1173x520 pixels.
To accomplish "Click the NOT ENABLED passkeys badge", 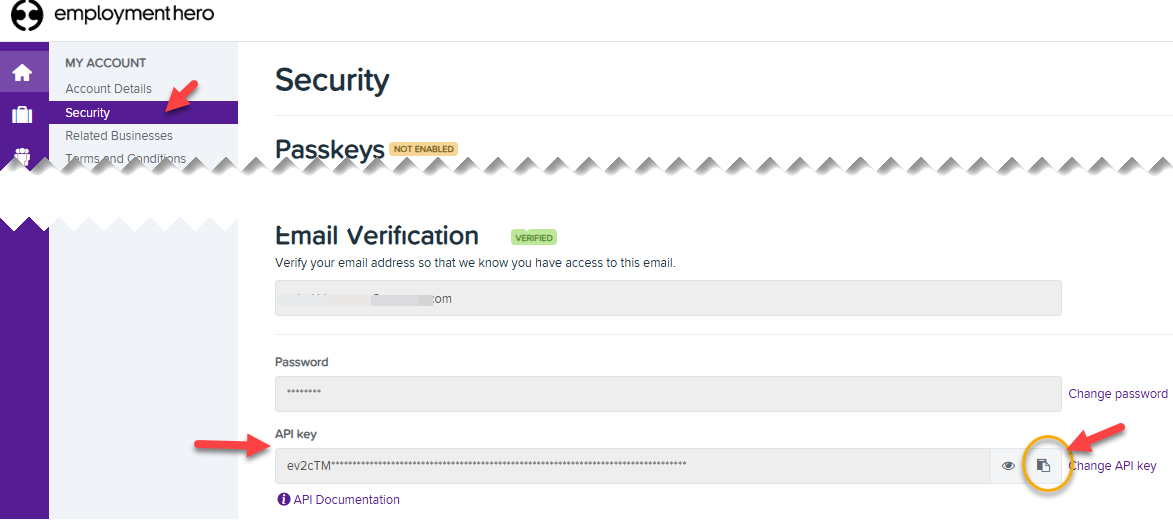I will pyautogui.click(x=424, y=149).
